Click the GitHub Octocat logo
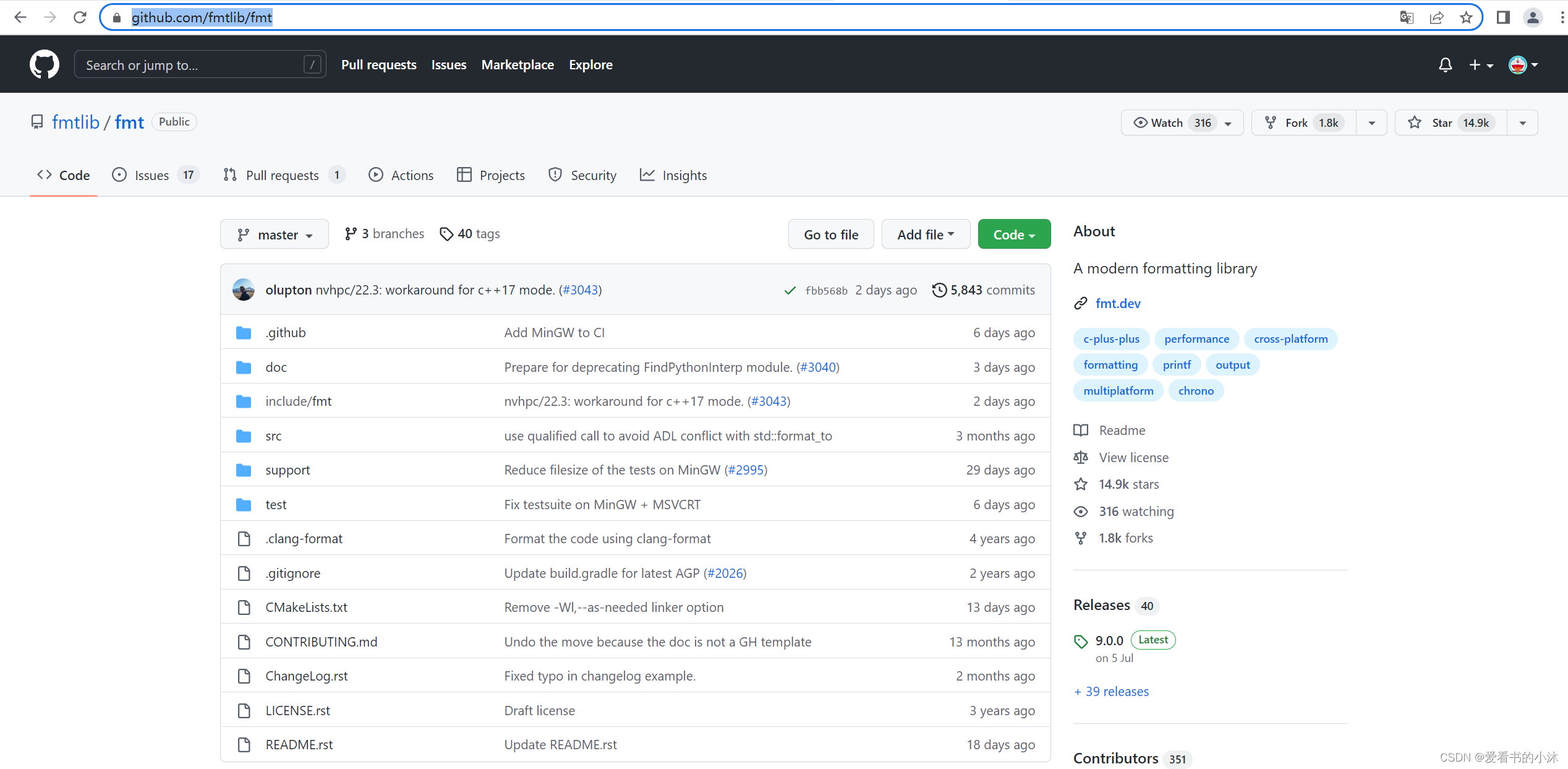The height and width of the screenshot is (769, 1568). pyautogui.click(x=45, y=64)
